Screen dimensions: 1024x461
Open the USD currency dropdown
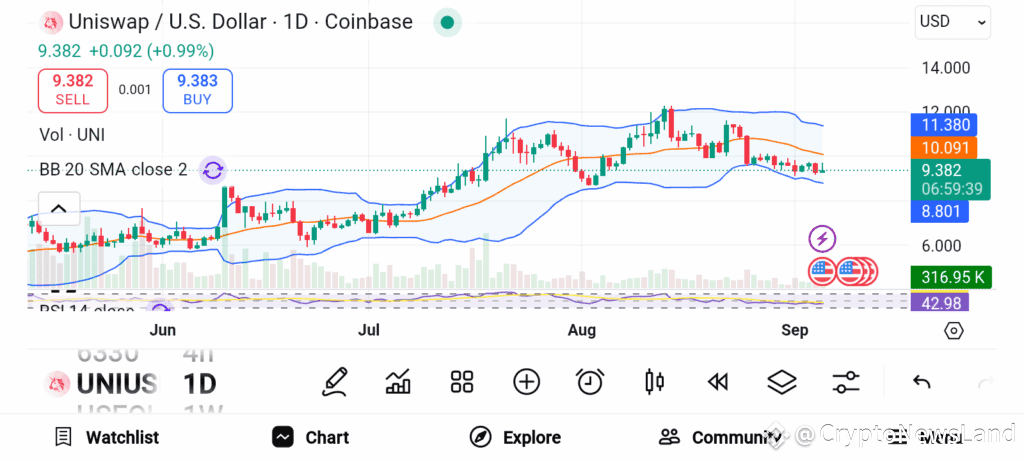952,22
